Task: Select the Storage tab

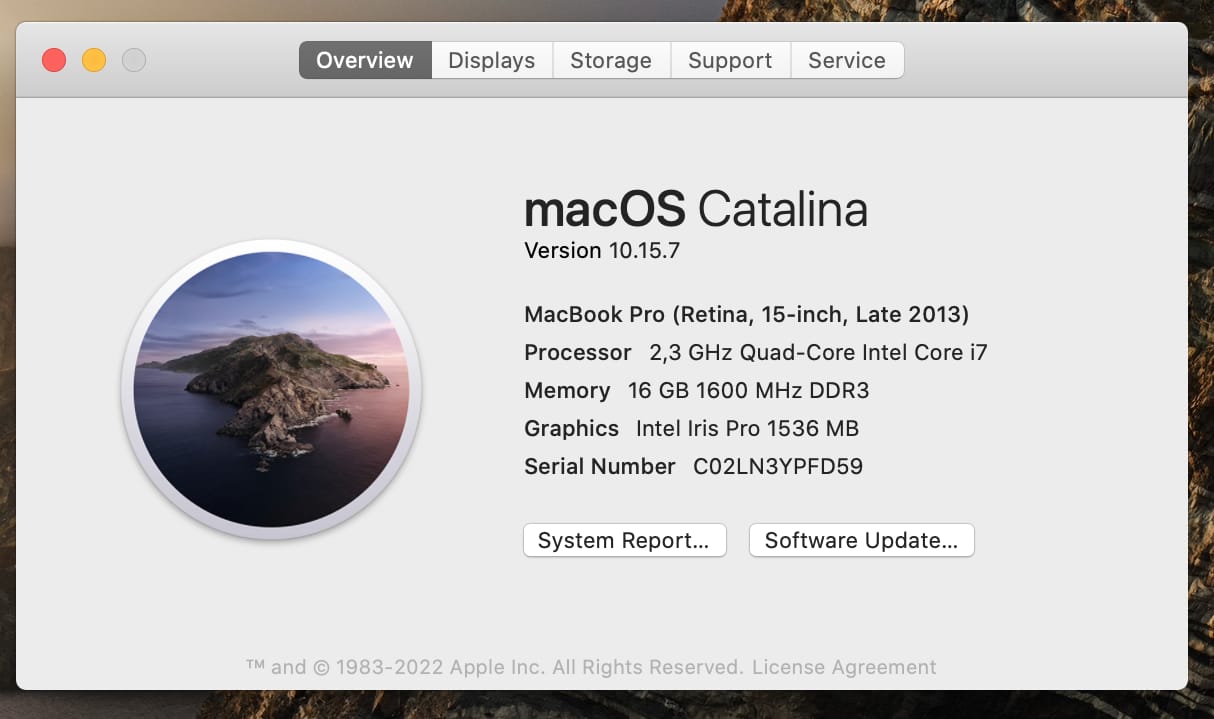Action: [x=610, y=60]
